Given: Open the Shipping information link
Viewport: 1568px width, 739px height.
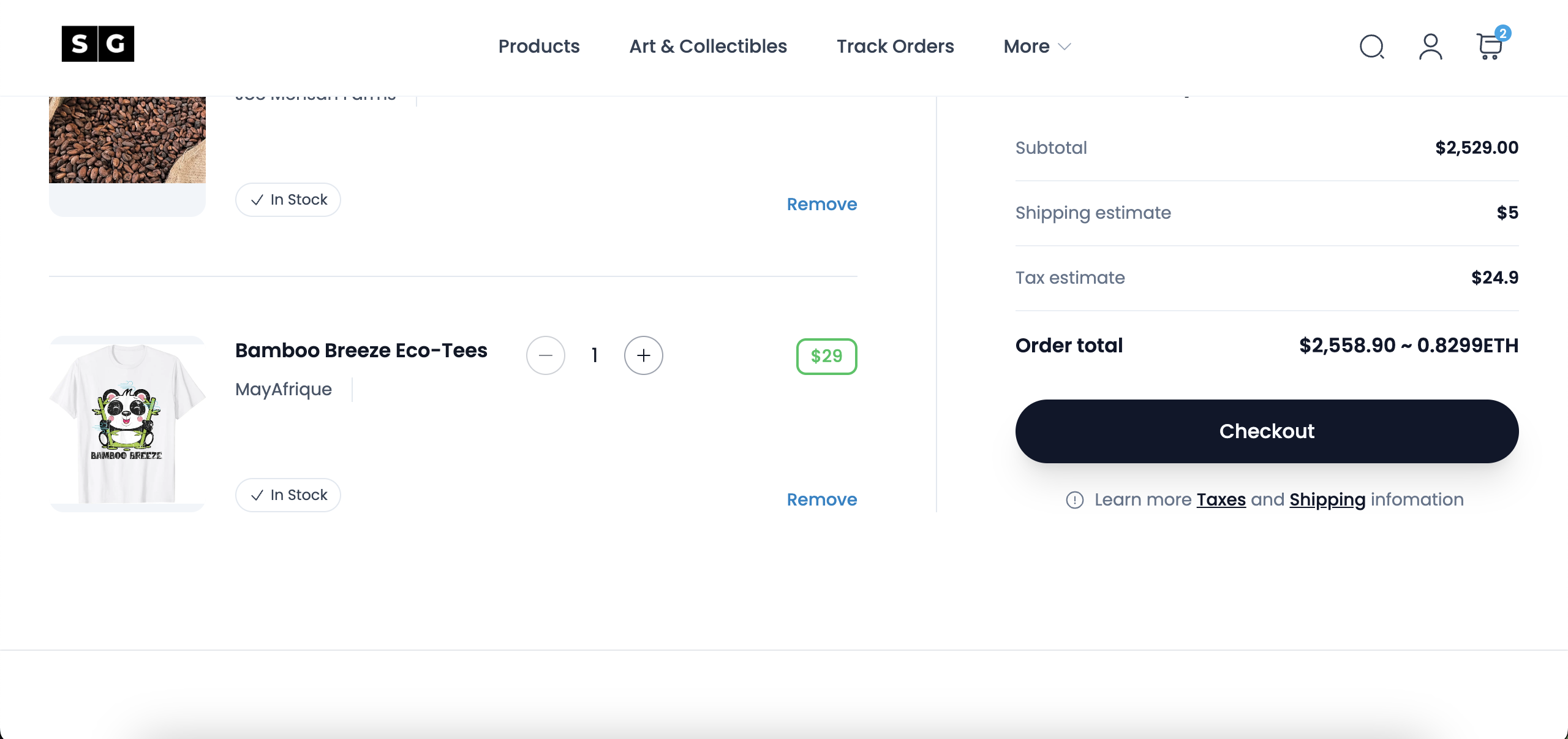Looking at the screenshot, I should [1327, 500].
